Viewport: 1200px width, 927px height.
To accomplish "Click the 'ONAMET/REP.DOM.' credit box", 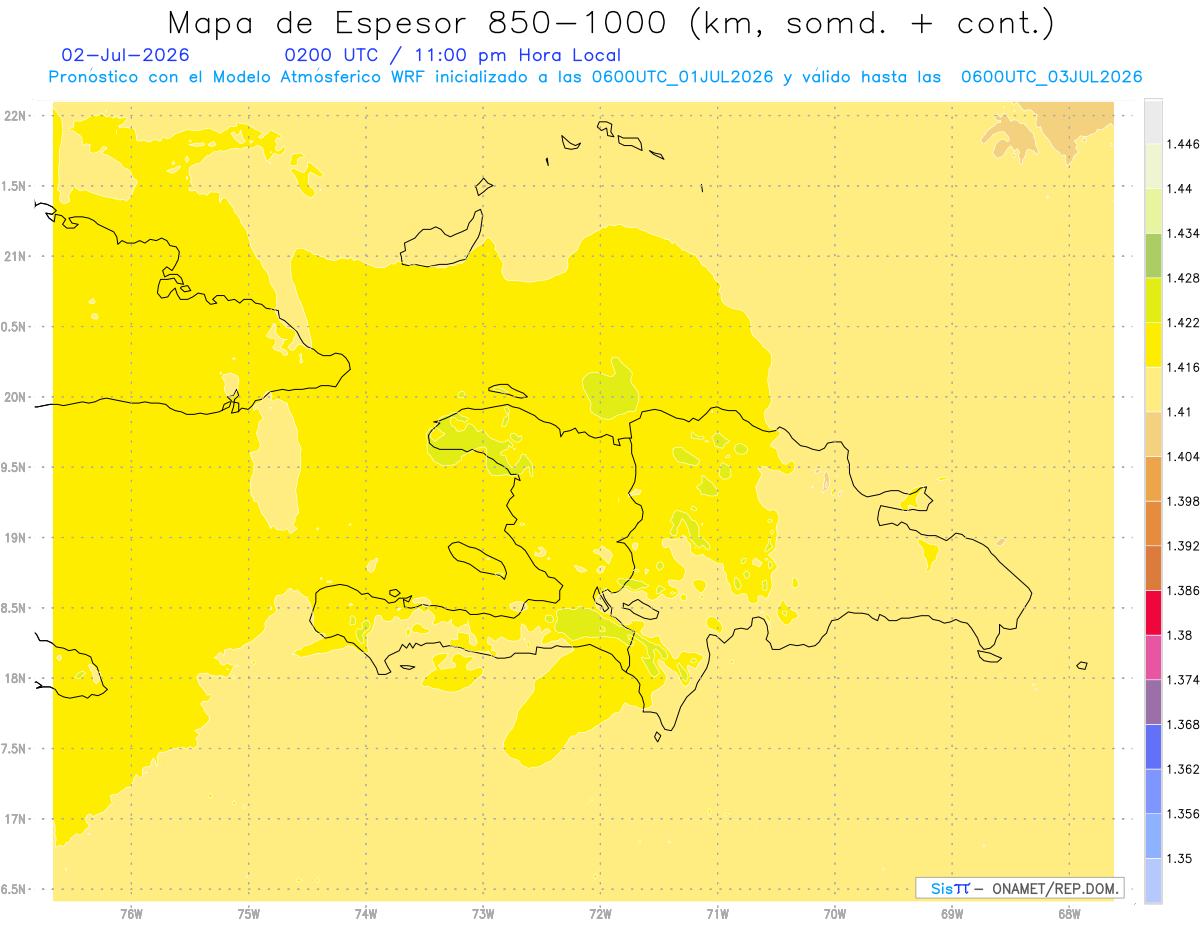I will point(1020,888).
